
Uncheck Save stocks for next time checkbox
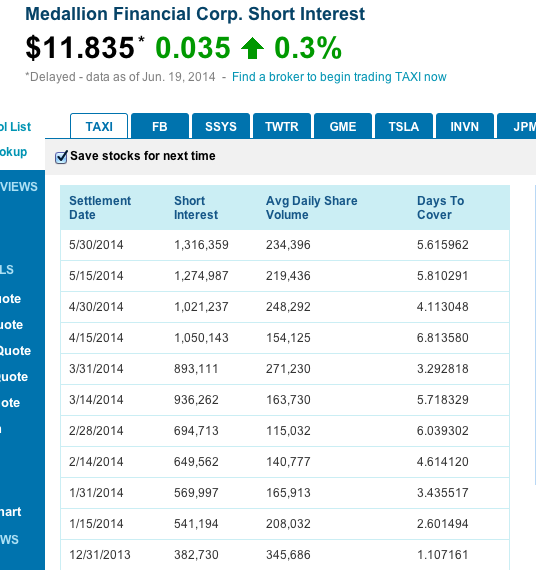click(61, 157)
